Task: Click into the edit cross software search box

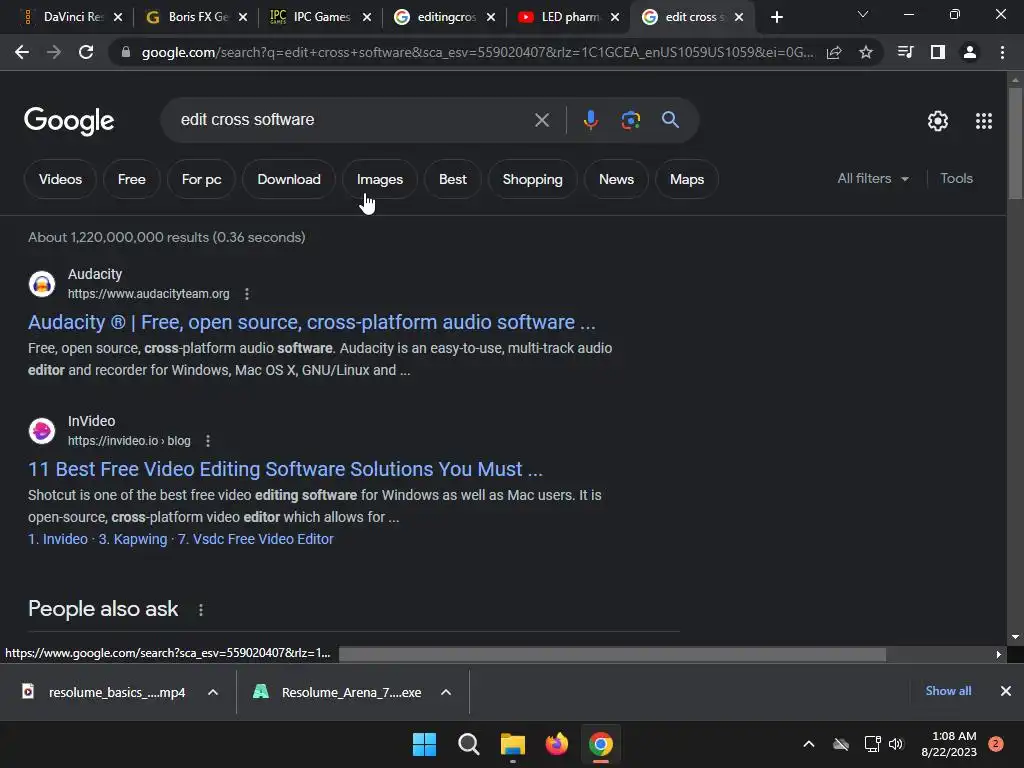Action: coord(353,120)
